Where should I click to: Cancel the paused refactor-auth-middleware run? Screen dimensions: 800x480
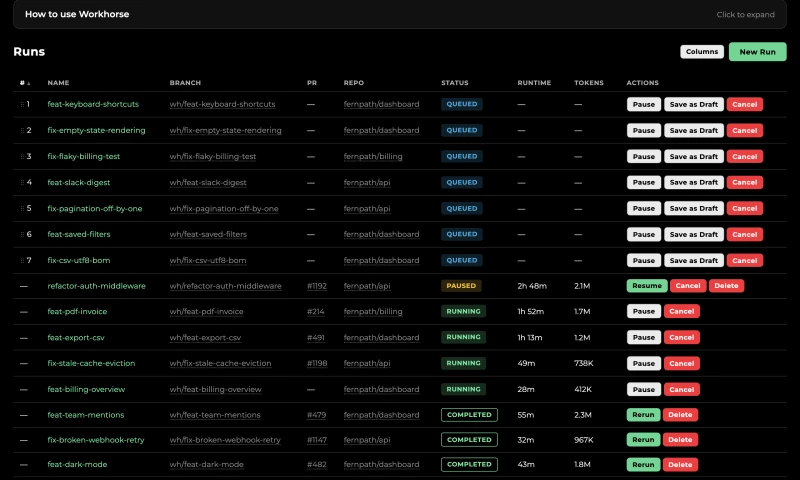click(688, 286)
